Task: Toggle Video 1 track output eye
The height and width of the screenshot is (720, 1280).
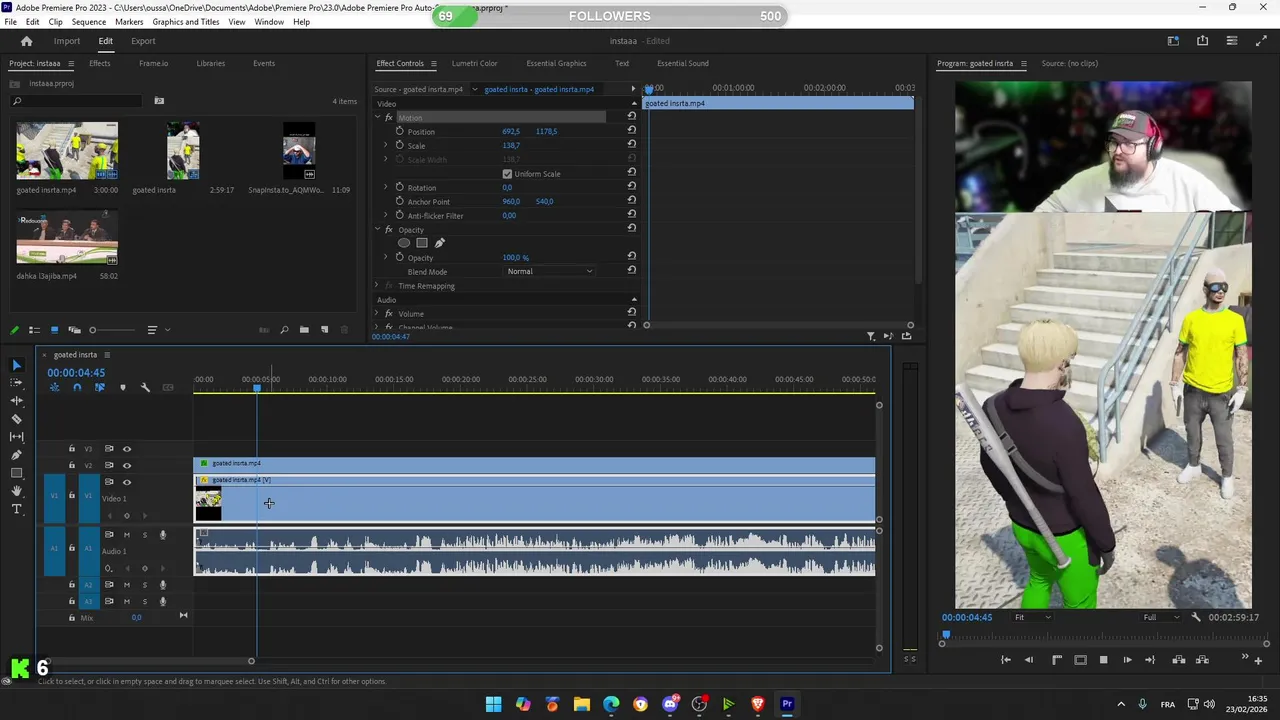Action: 127,482
